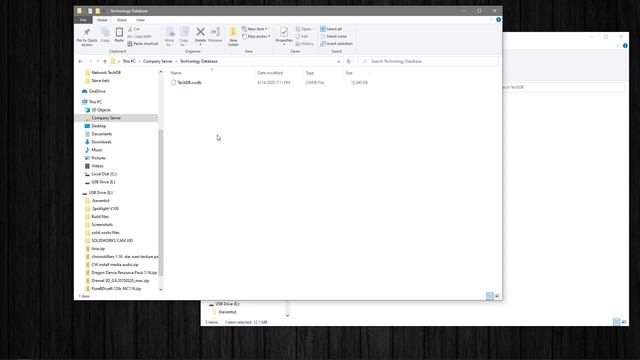Open the address bar history dropdown arrow
This screenshot has height=360, width=640.
[338, 61]
